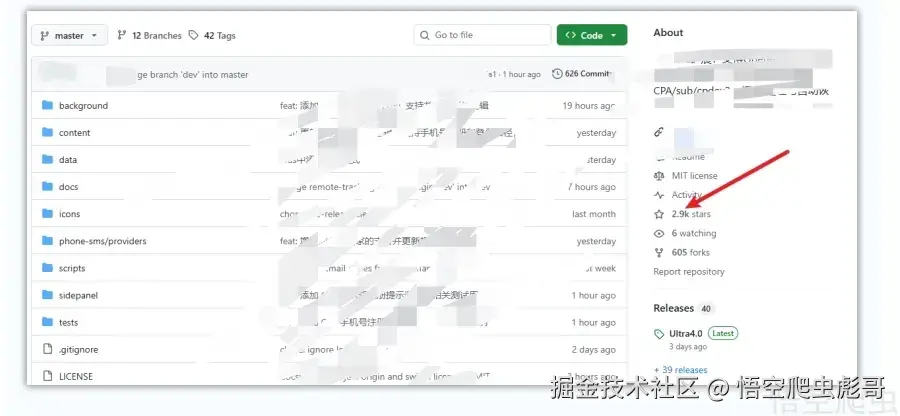Image resolution: width=900 pixels, height=416 pixels.
Task: Open the sidepanel folder name
Action: click(x=78, y=296)
